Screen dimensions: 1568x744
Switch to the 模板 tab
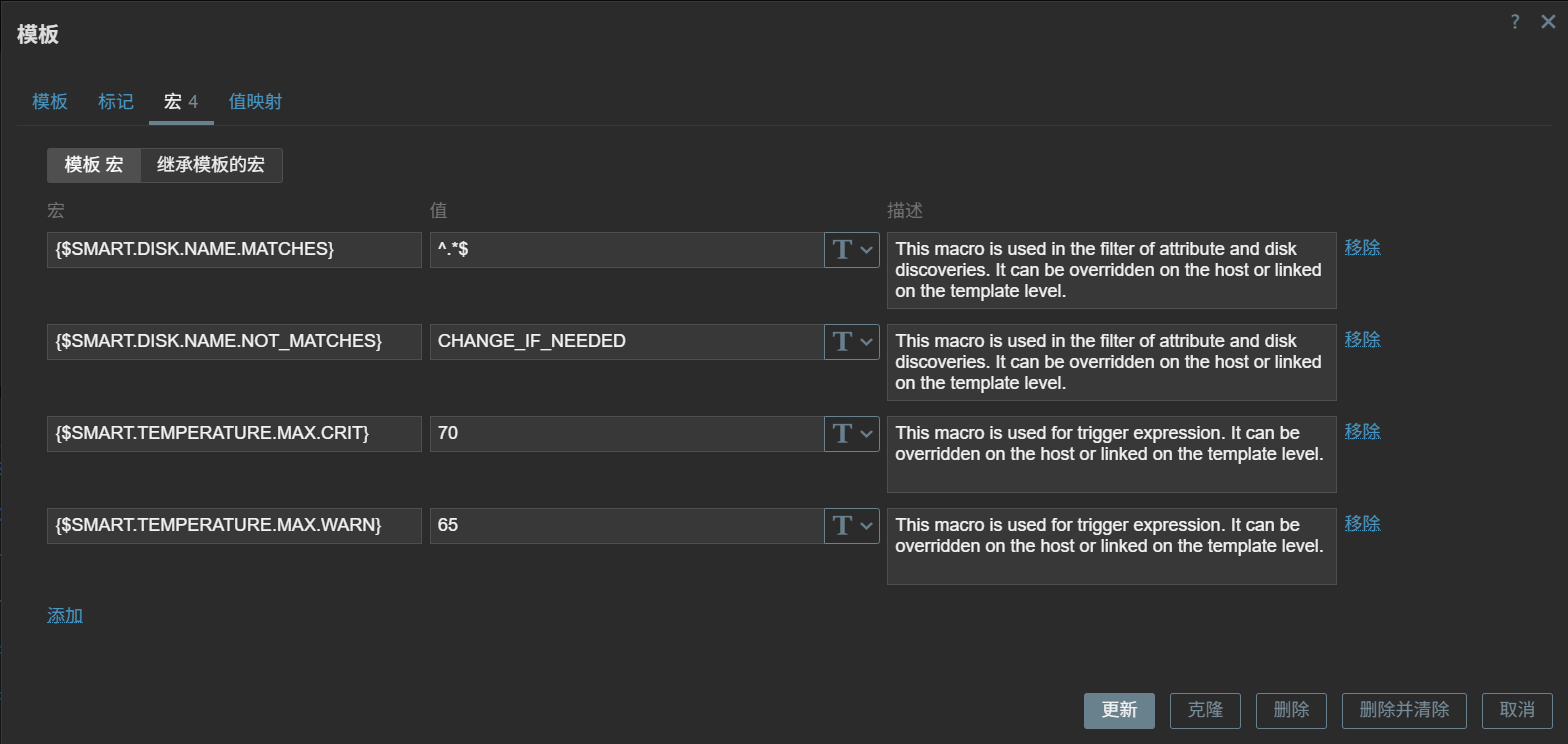[50, 102]
